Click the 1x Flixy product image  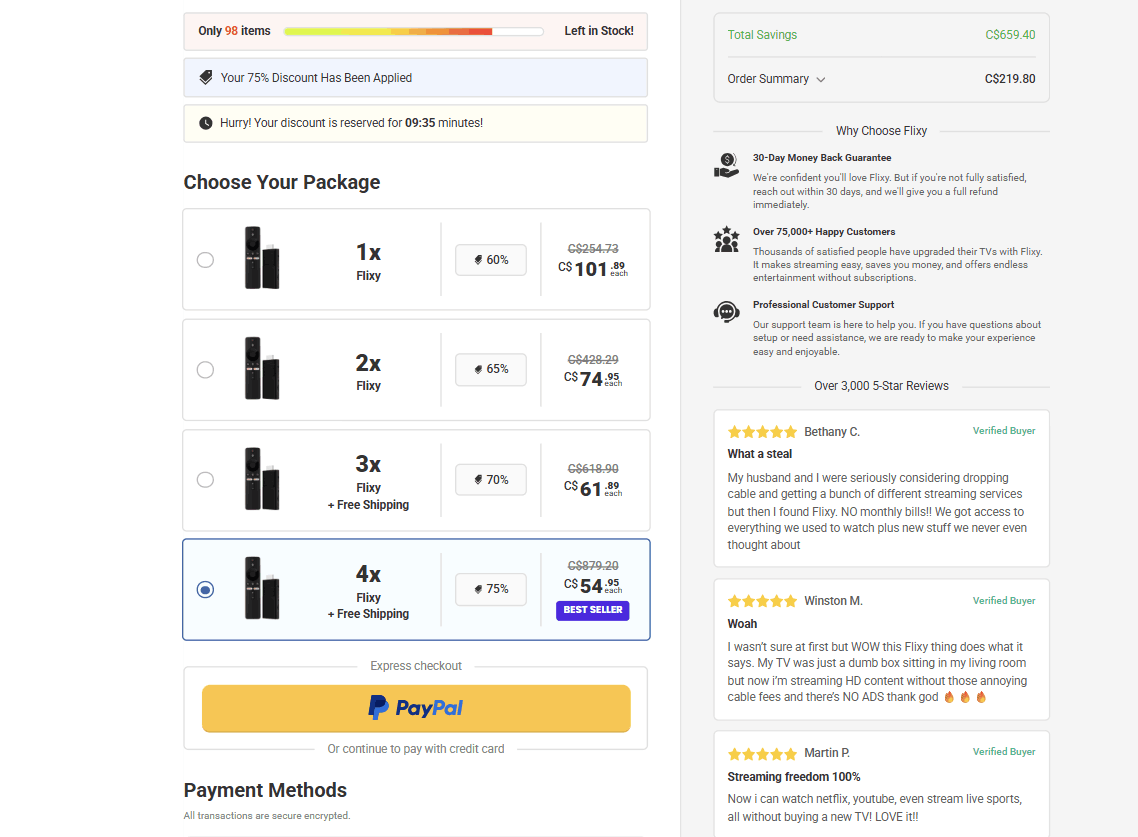pos(262,258)
